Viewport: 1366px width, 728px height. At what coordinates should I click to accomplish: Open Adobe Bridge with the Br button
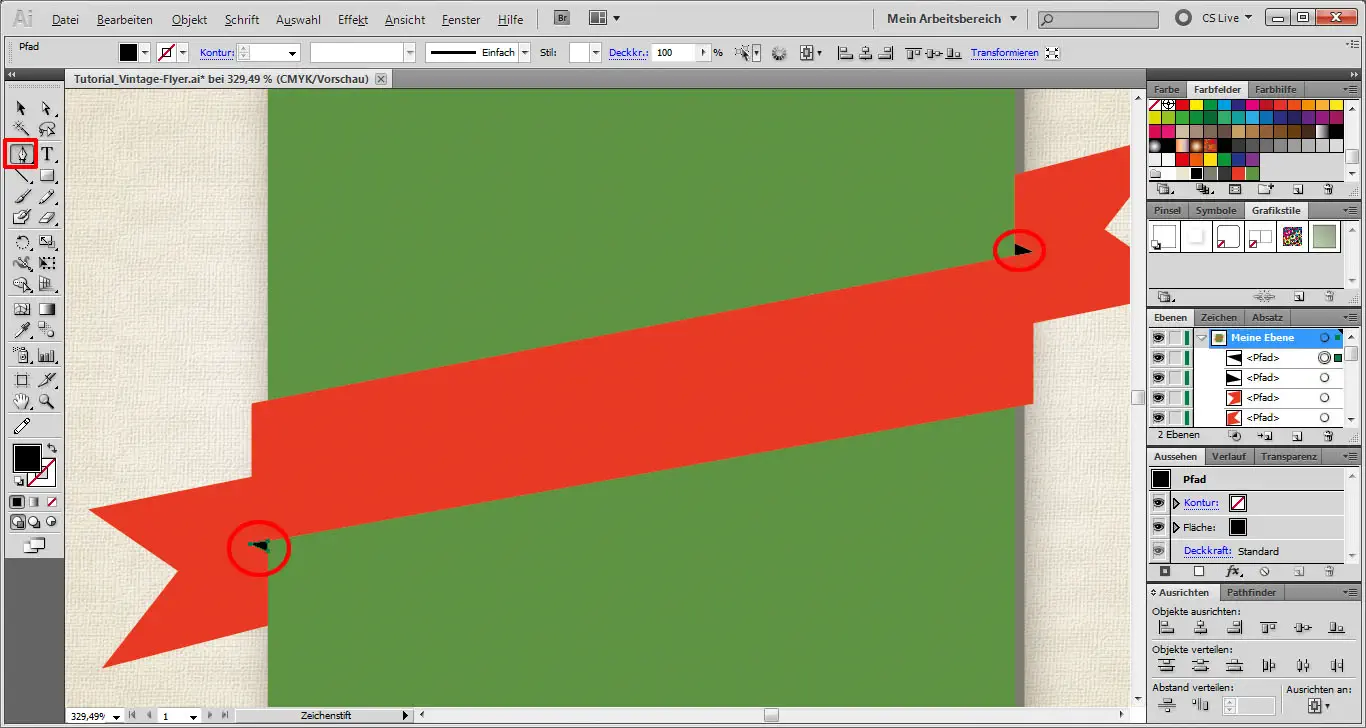[563, 18]
